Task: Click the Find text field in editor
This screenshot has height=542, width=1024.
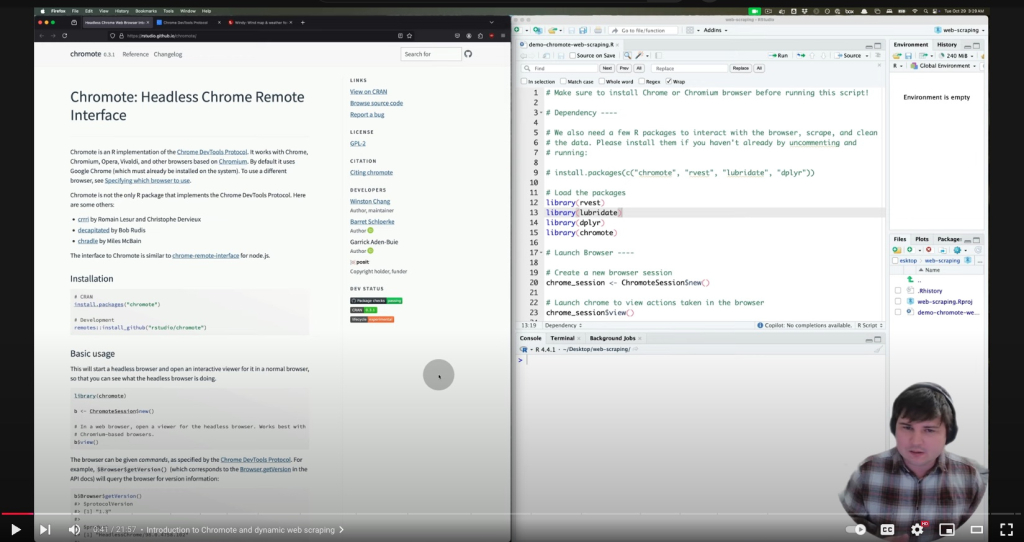Action: click(560, 68)
